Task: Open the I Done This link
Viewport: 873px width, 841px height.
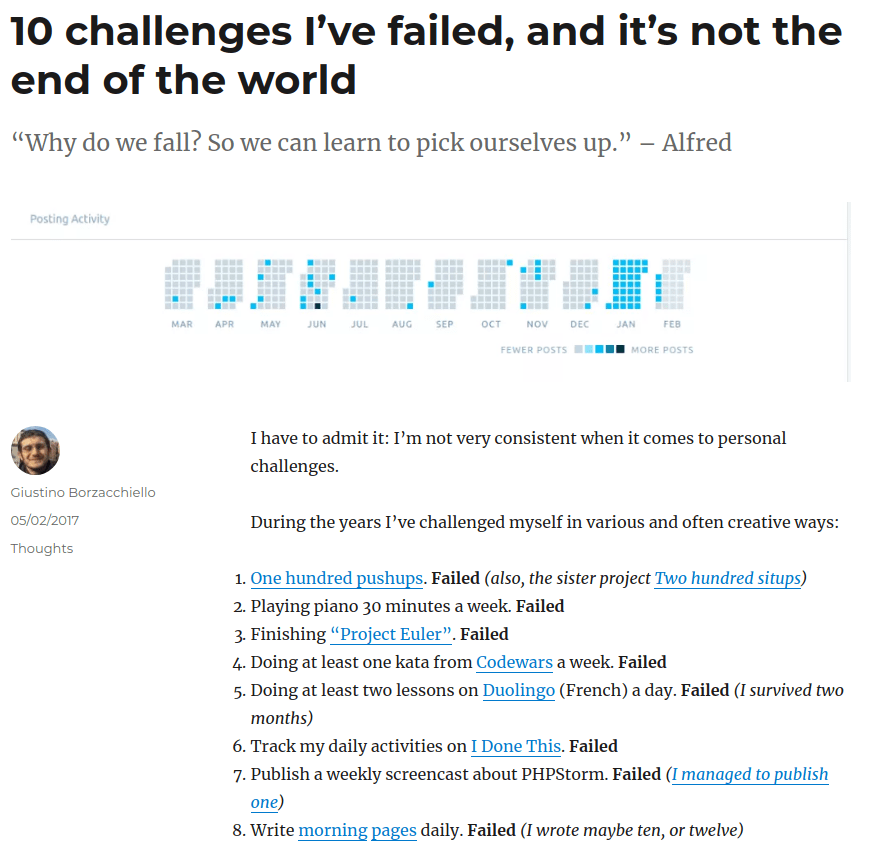Action: [517, 746]
